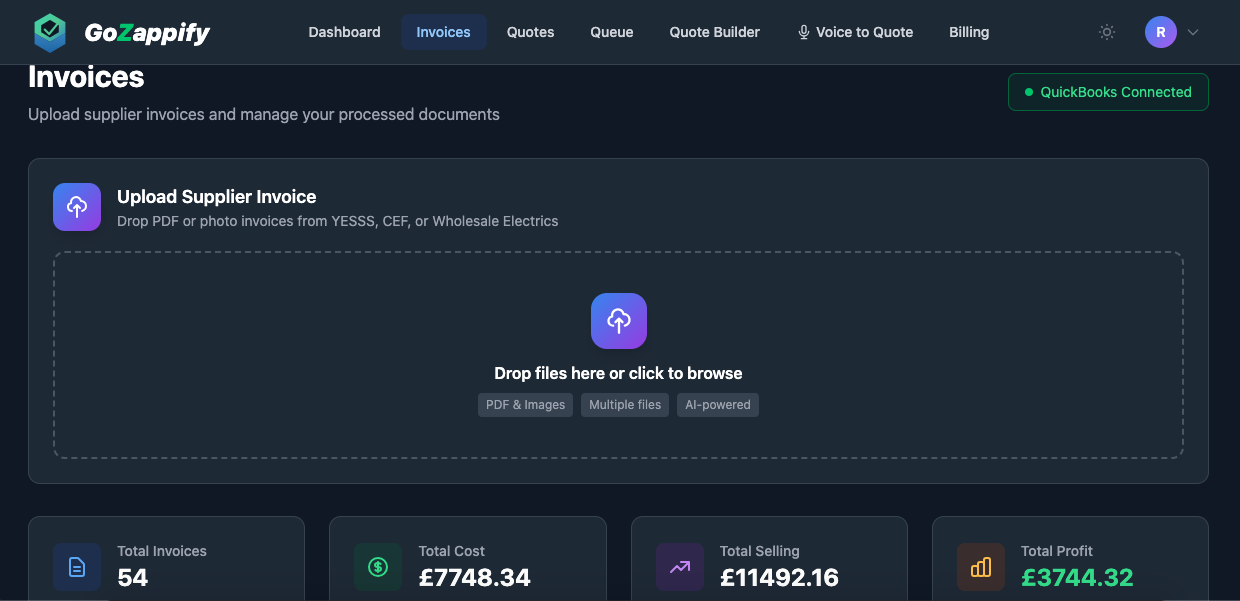Click the GoZappify logo icon
Image resolution: width=1240 pixels, height=601 pixels.
[x=50, y=32]
